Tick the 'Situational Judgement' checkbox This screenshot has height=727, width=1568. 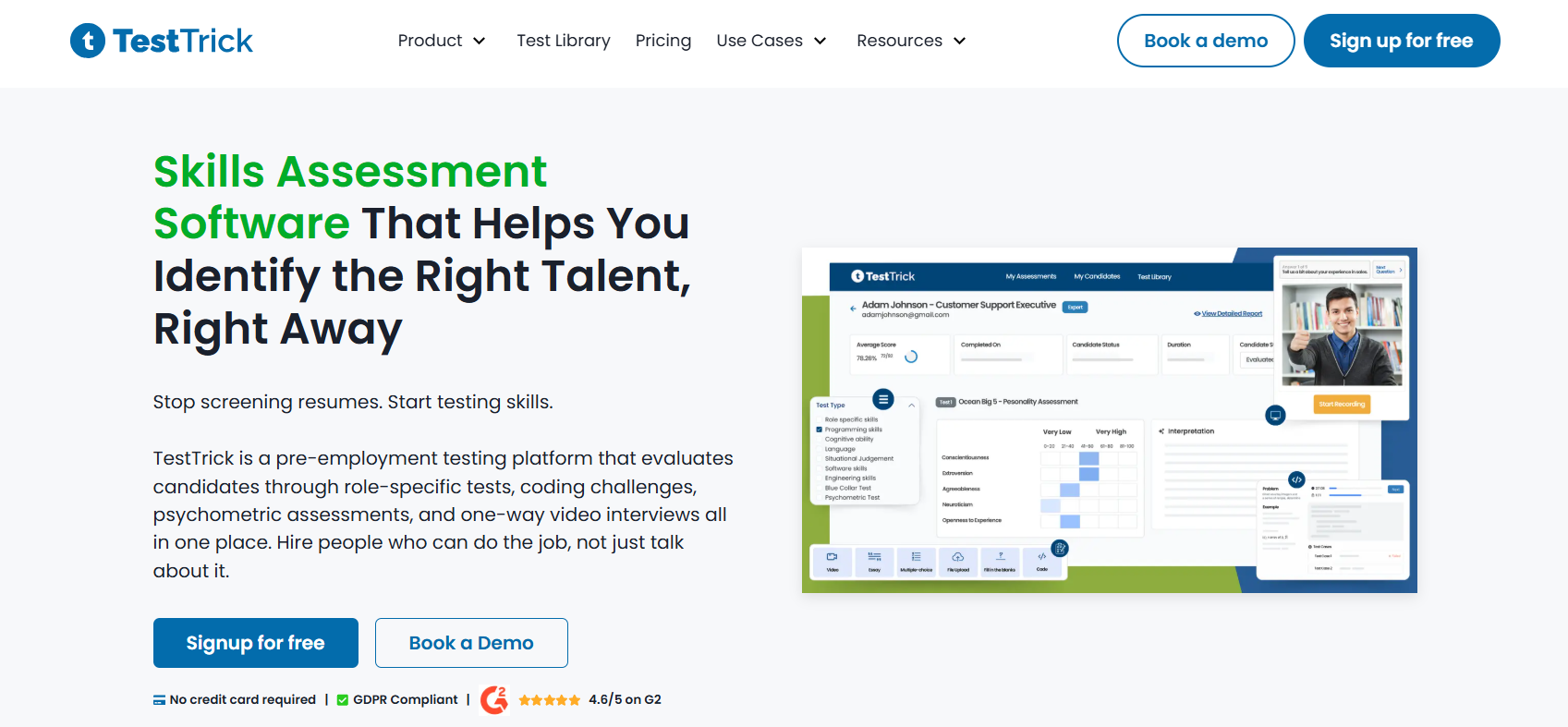tap(819, 458)
